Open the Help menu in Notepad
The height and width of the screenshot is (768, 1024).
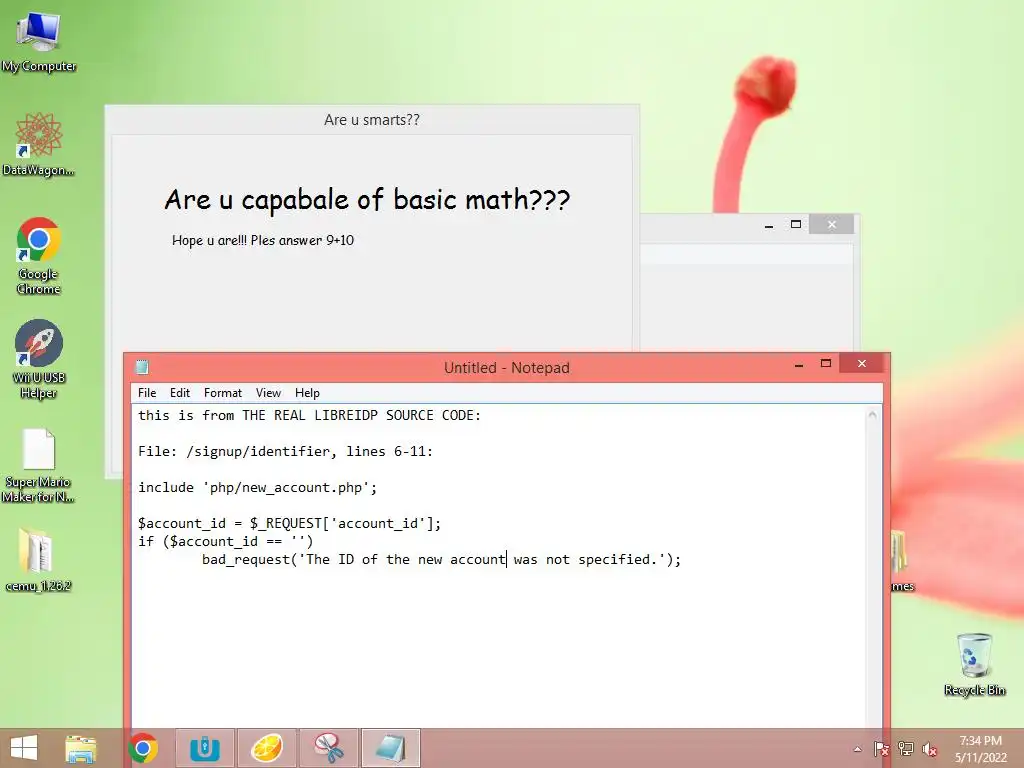(307, 392)
